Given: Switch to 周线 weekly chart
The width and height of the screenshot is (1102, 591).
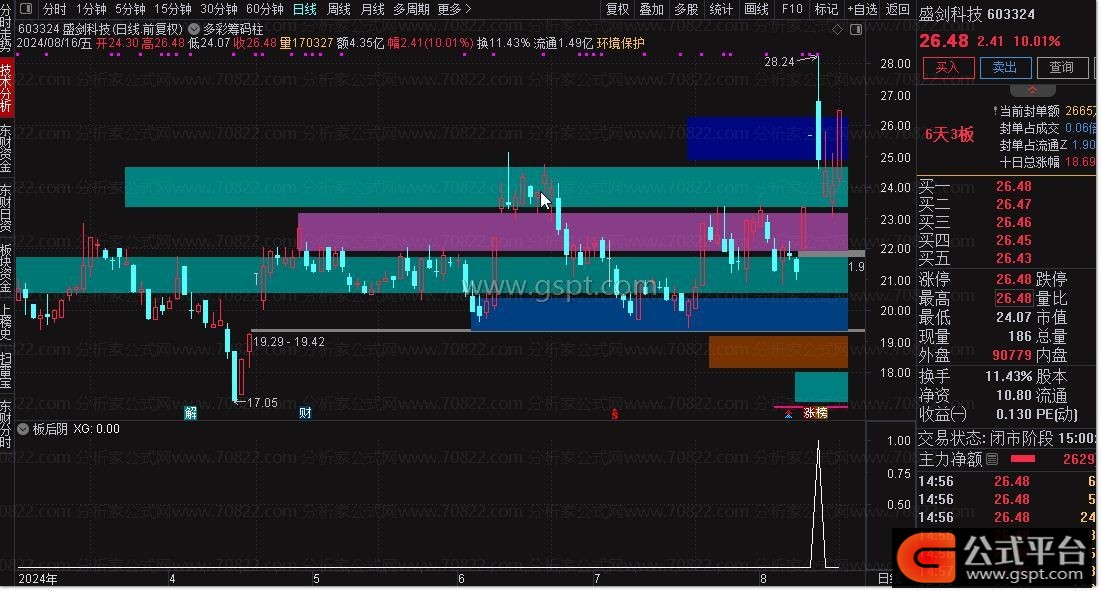Looking at the screenshot, I should click(x=339, y=9).
